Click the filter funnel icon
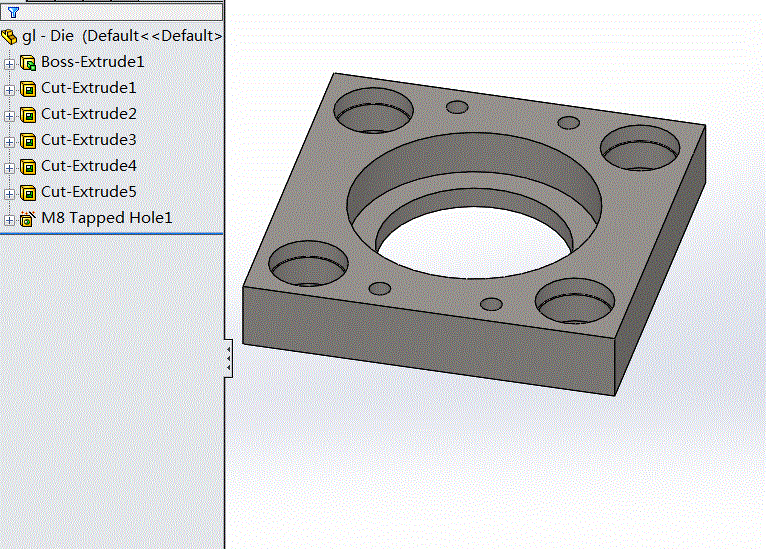The image size is (766, 549). [13, 12]
